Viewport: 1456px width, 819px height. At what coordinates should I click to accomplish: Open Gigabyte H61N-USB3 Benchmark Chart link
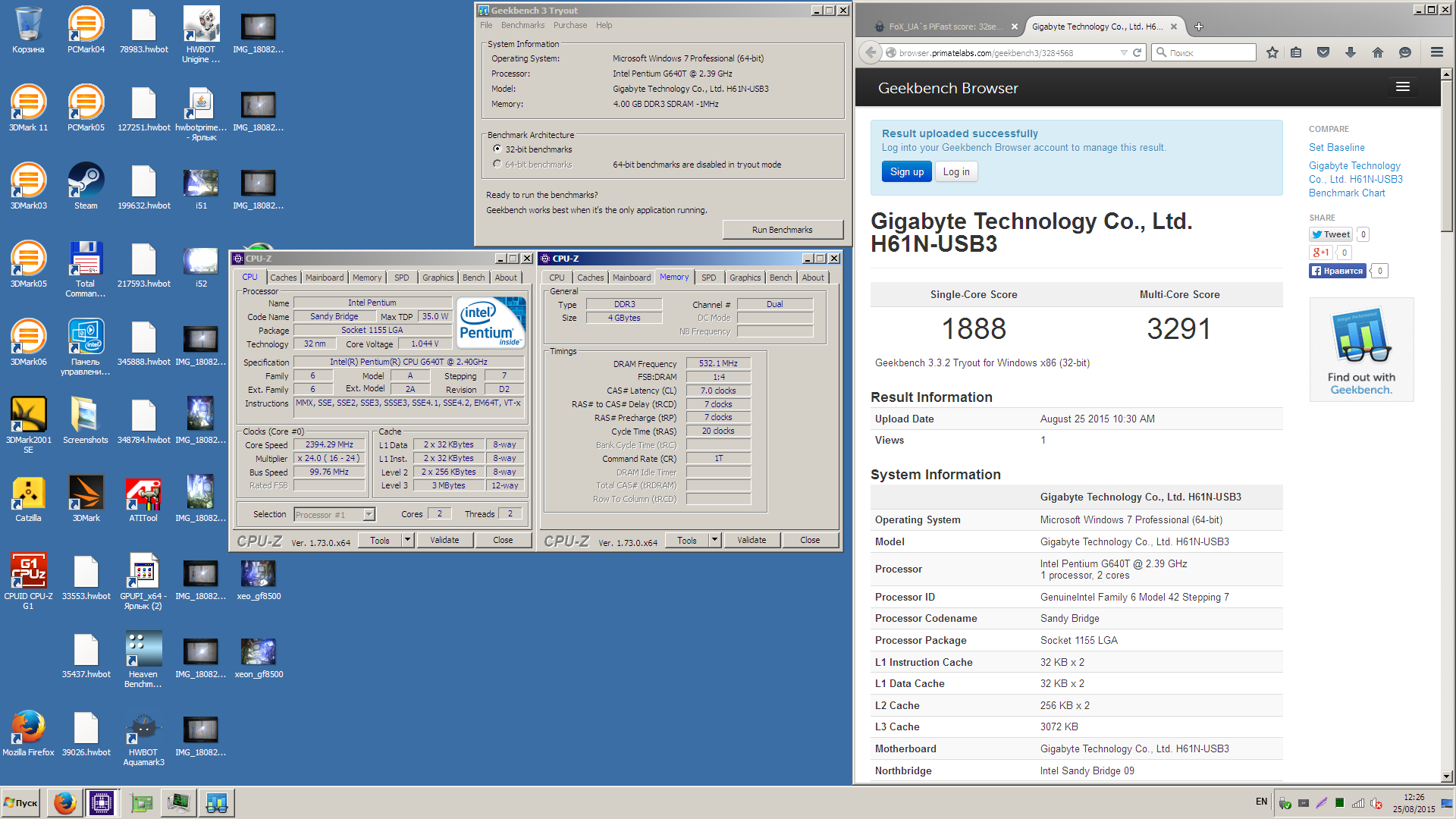tap(1356, 179)
